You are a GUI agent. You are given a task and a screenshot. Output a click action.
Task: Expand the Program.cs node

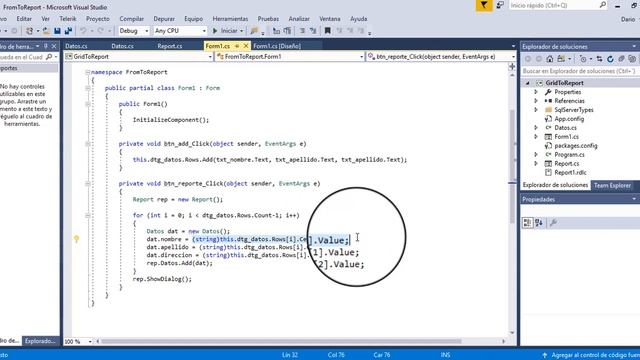536,155
